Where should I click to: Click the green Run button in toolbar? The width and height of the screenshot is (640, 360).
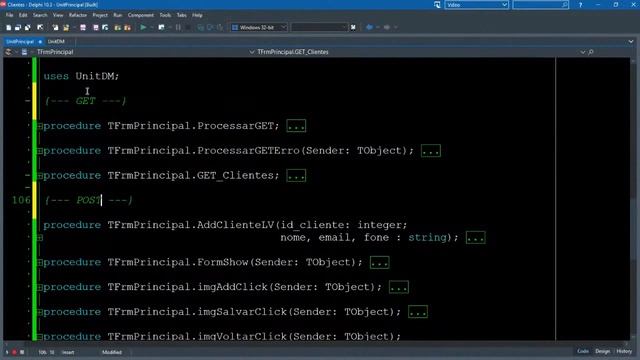(x=143, y=27)
